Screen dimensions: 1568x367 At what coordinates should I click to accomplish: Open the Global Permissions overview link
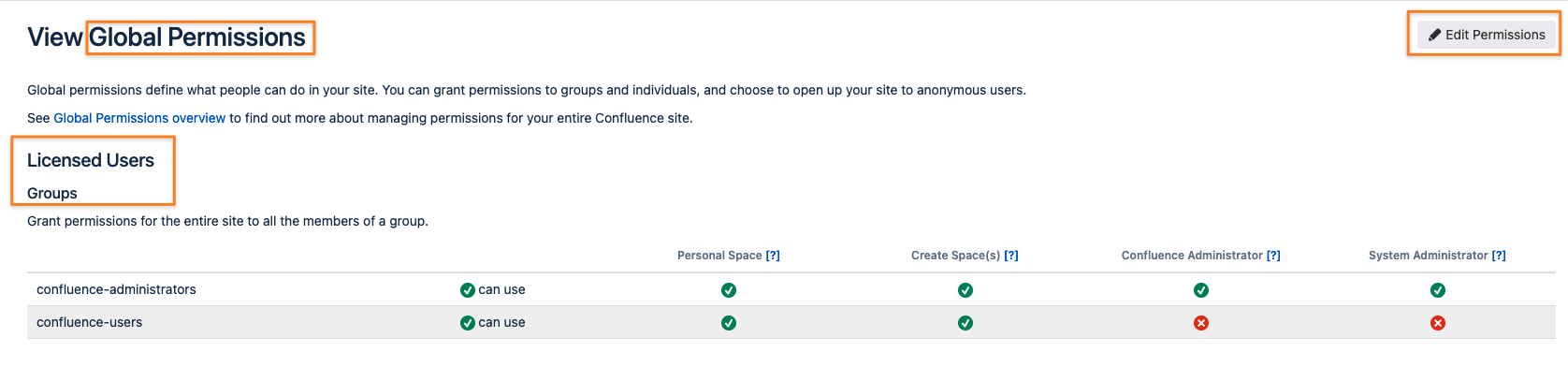[x=139, y=118]
